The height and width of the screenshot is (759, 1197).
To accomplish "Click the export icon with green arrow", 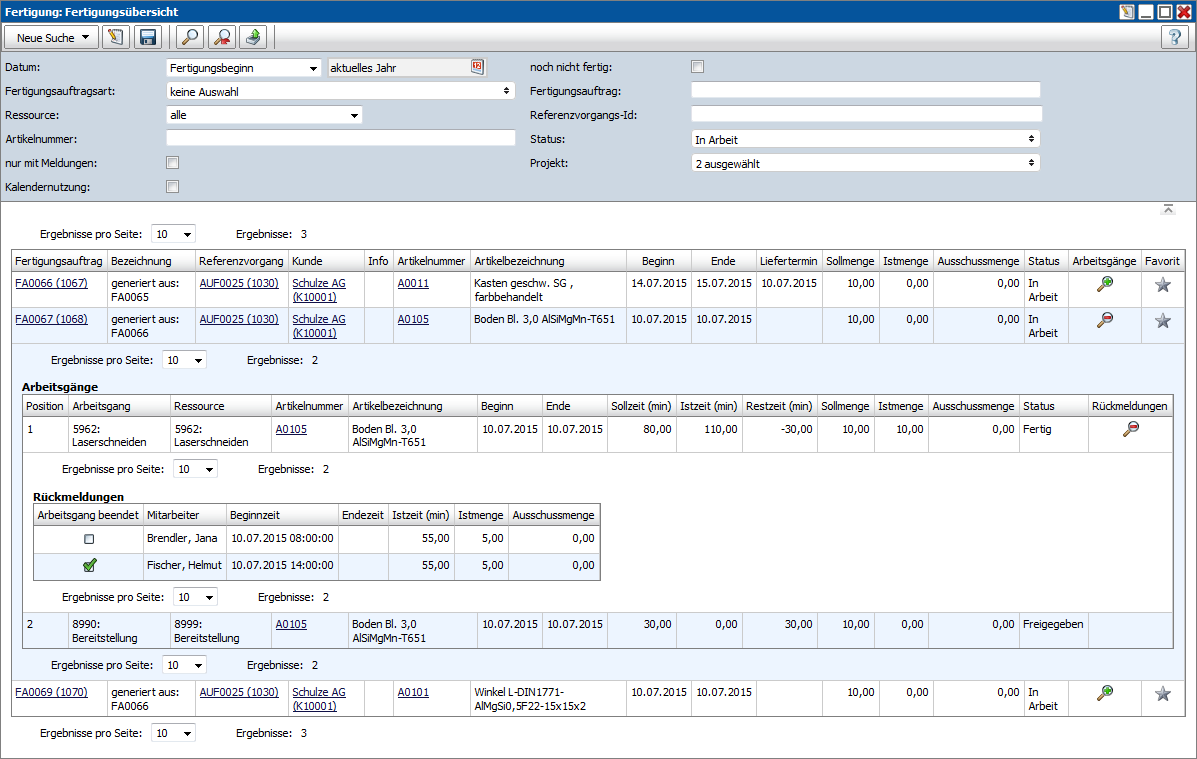I will point(253,38).
